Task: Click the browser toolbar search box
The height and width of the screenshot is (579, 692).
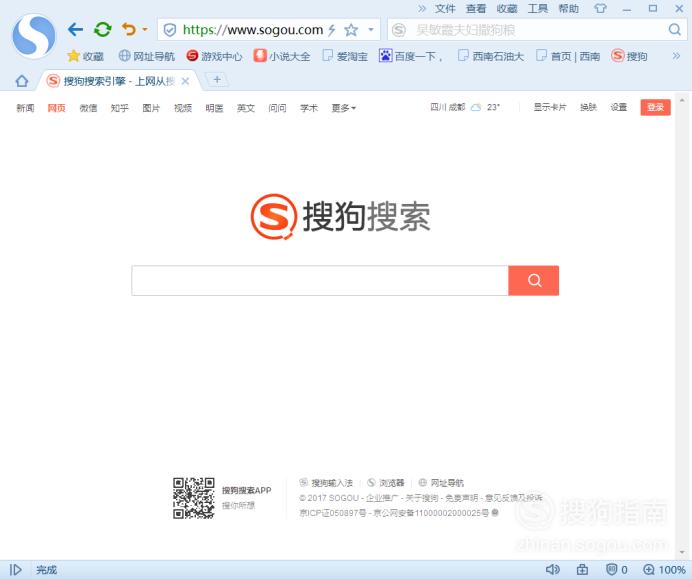Action: [536, 30]
